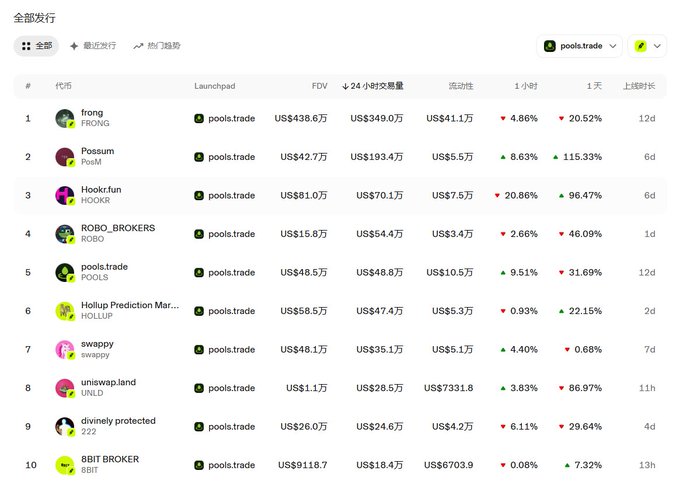Open the Possum token avatar
The height and width of the screenshot is (488, 680).
tap(65, 157)
